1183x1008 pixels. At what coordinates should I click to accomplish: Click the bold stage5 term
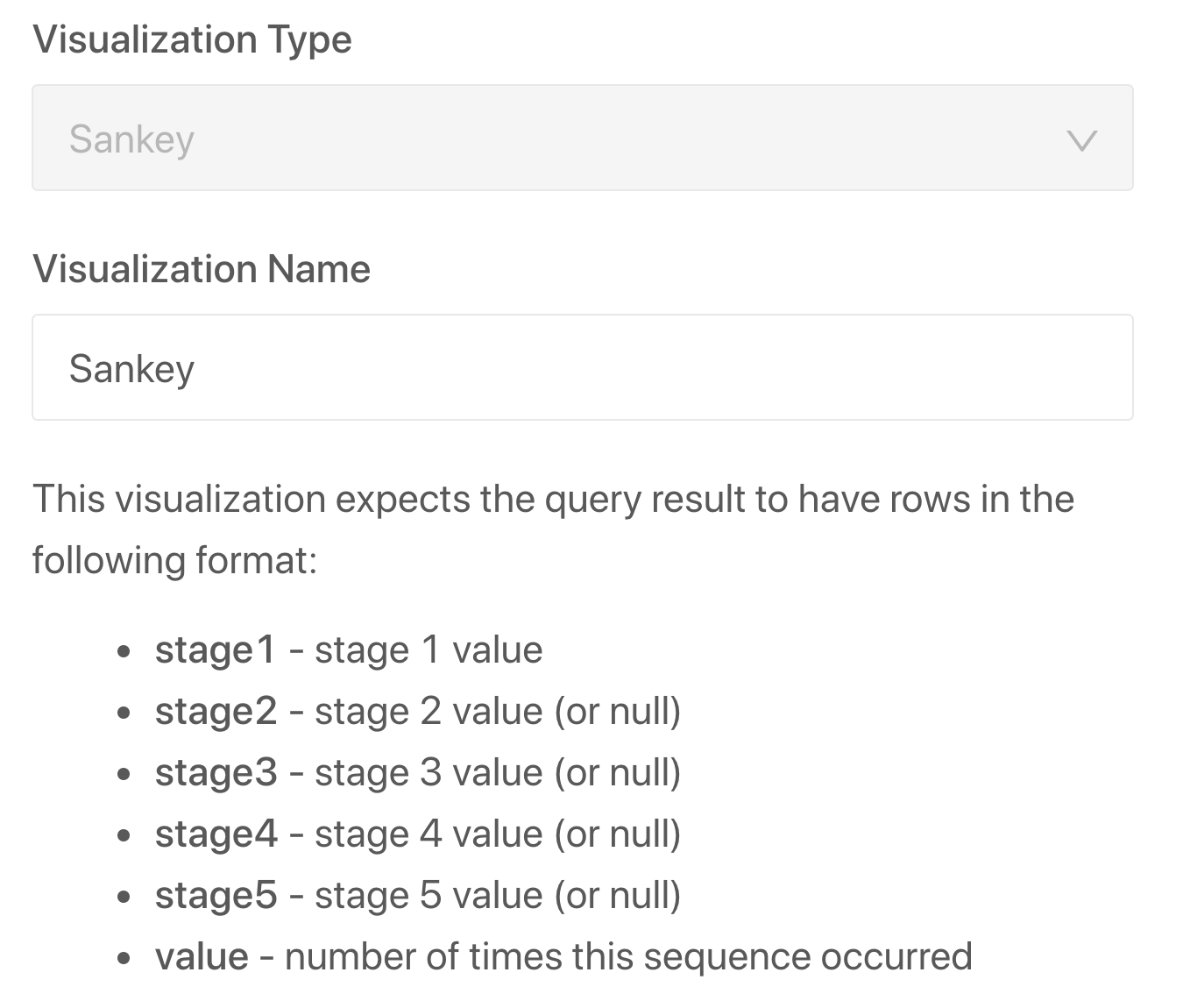pos(216,896)
